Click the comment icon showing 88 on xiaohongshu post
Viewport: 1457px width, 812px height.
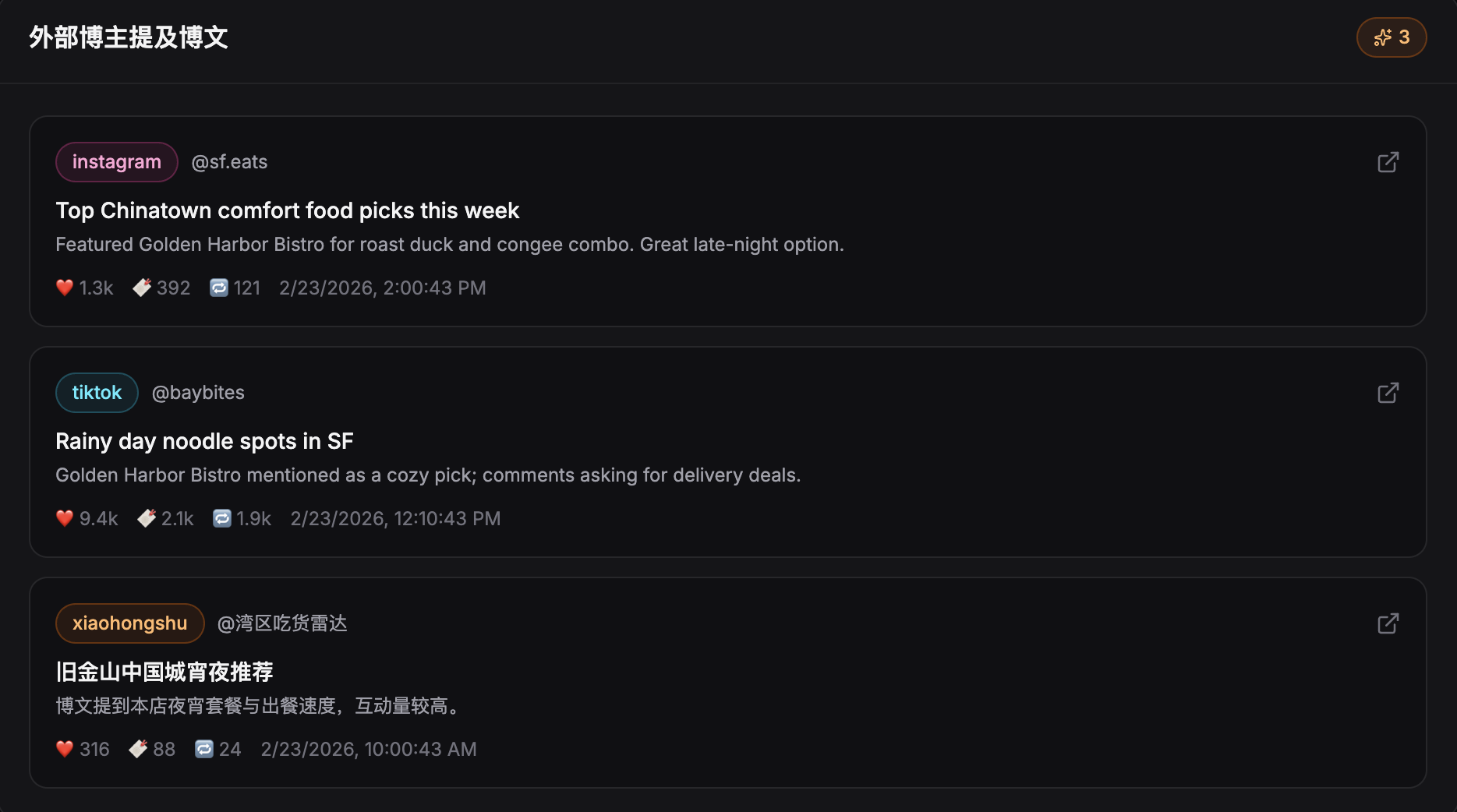pos(139,748)
